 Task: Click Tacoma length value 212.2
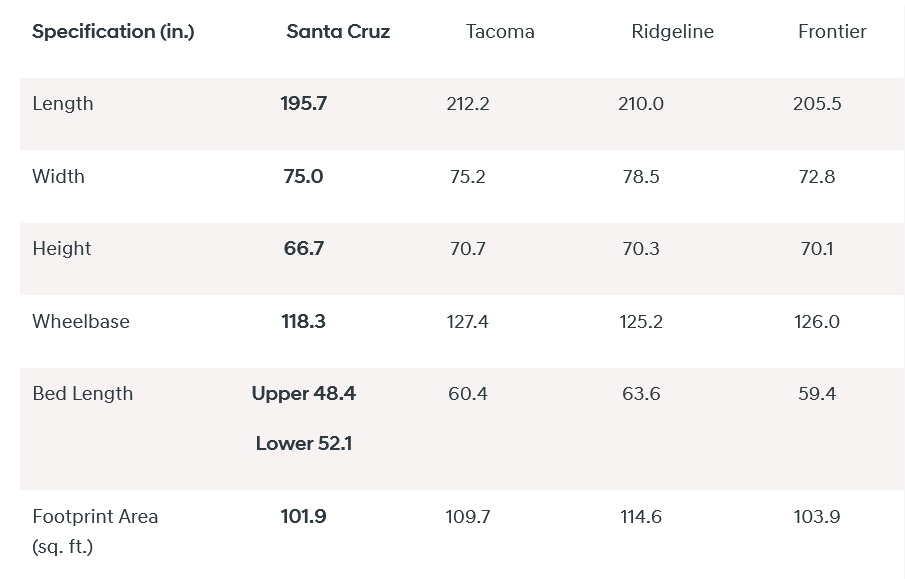click(468, 104)
